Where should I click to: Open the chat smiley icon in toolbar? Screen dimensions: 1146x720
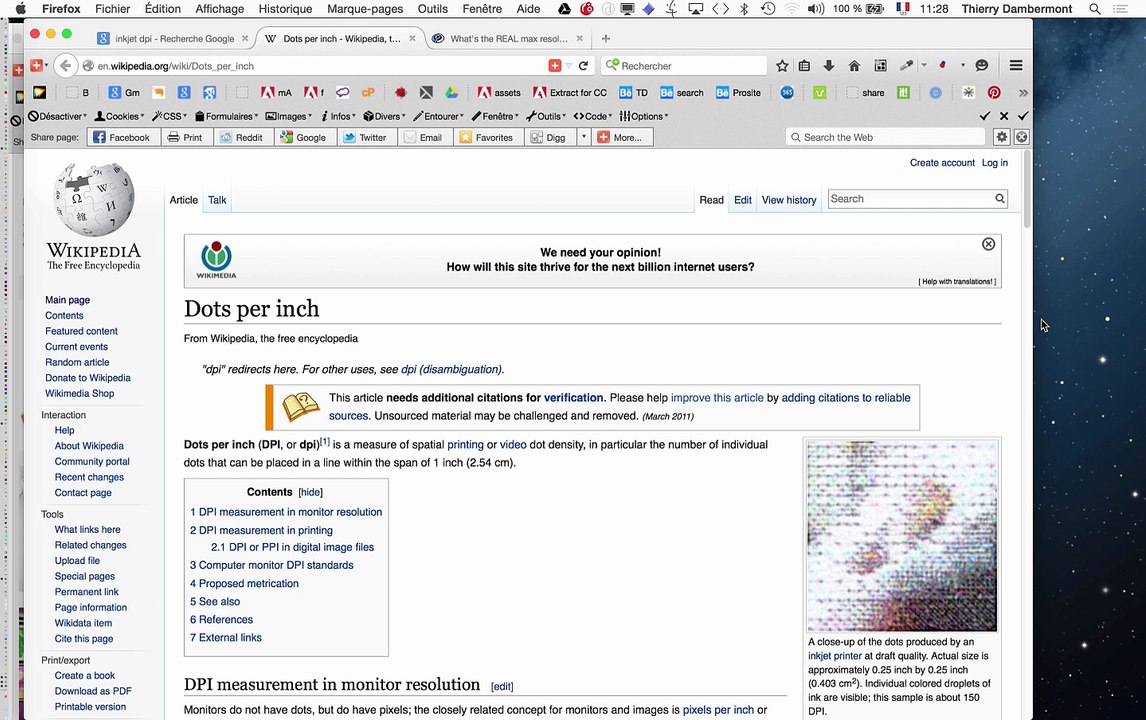[982, 65]
